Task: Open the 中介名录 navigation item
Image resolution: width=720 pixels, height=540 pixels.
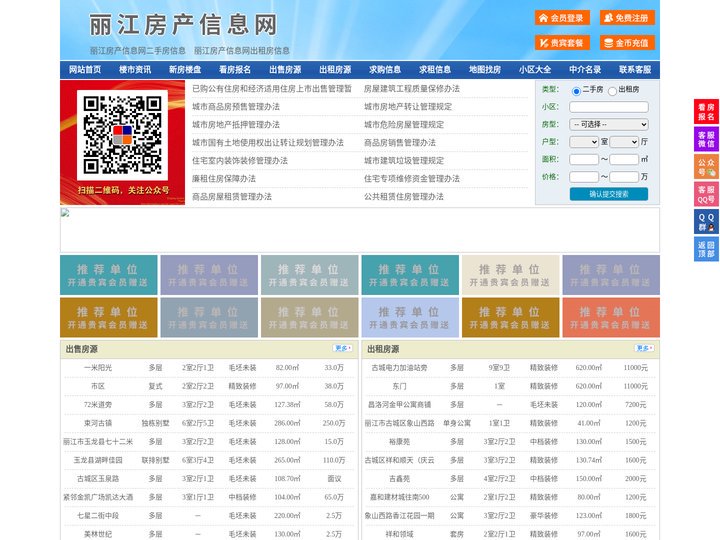Action: pyautogui.click(x=585, y=70)
